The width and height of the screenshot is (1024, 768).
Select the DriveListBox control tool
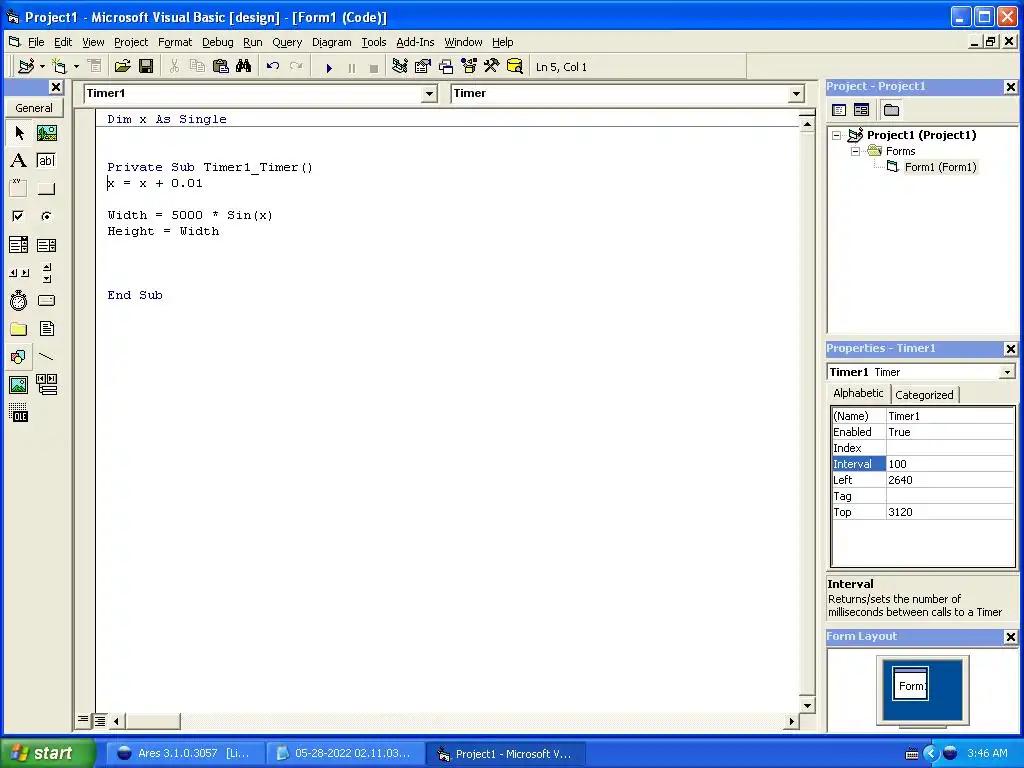pyautogui.click(x=46, y=300)
